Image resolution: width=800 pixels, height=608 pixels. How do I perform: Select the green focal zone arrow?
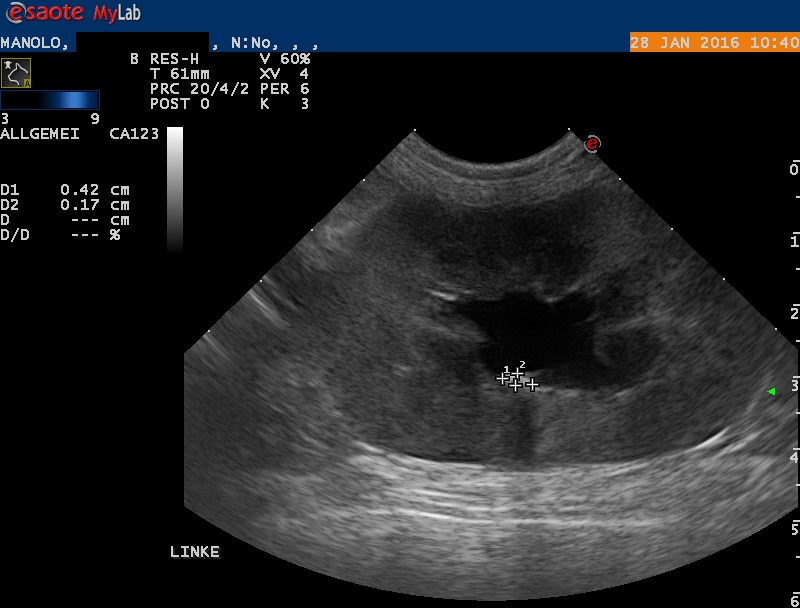(770, 391)
